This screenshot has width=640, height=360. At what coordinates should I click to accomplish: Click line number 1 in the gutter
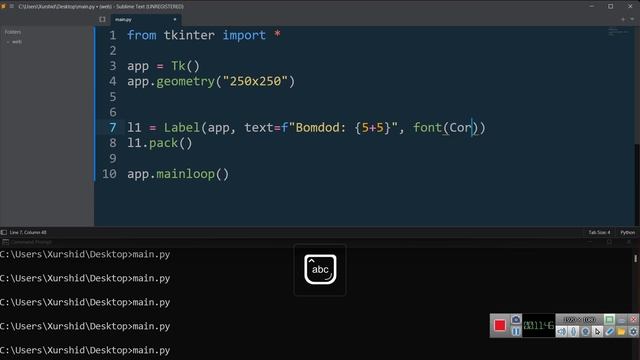(113, 36)
